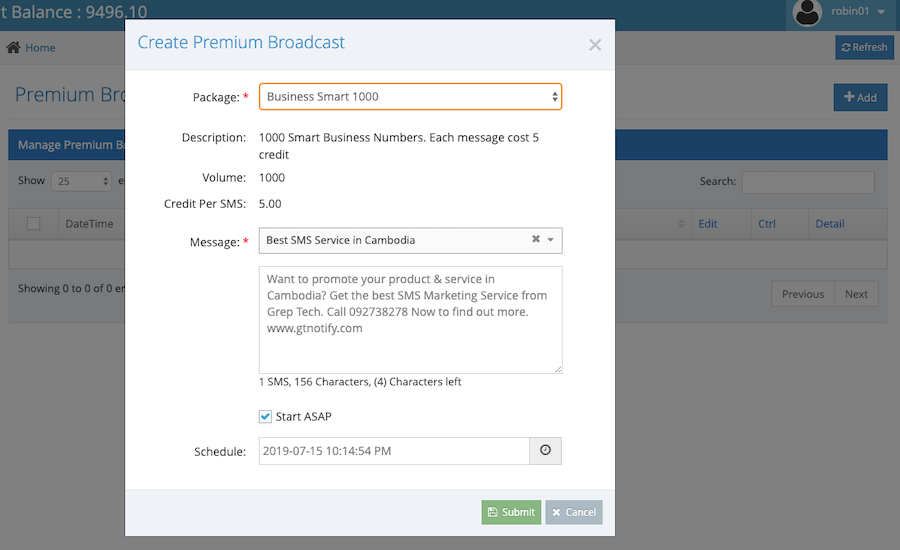Submit the premium broadcast form
Viewport: 900px width, 550px height.
coord(511,512)
